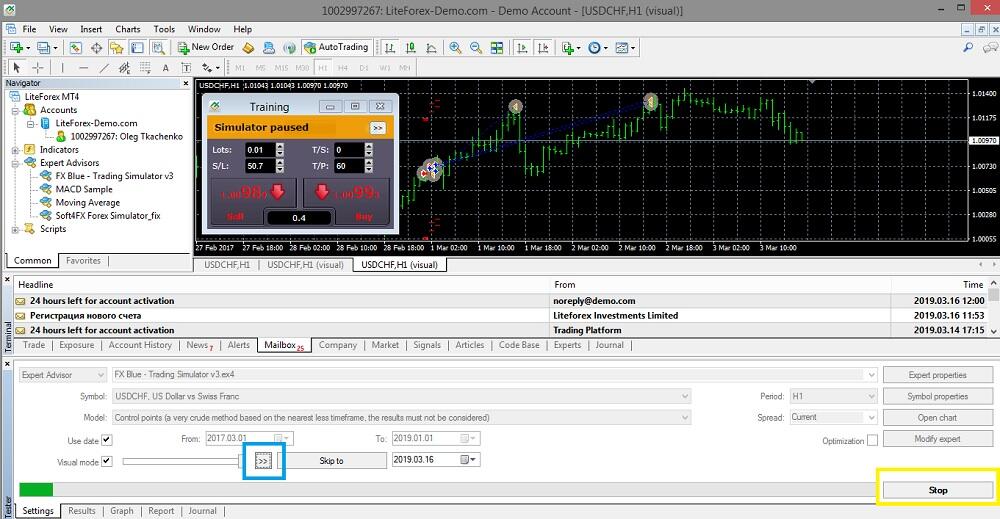Screen dimensions: 1000x519
Task: Open the Insert menu
Action: (91, 29)
